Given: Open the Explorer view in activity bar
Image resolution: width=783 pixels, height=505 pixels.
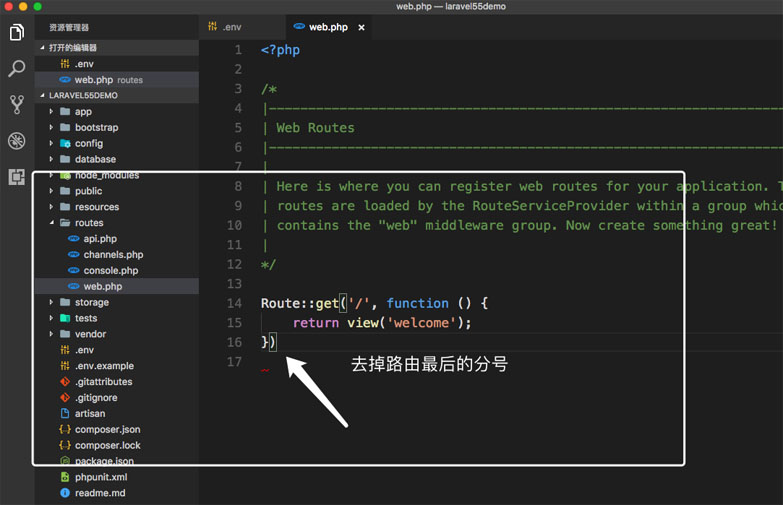Looking at the screenshot, I should (x=16, y=32).
